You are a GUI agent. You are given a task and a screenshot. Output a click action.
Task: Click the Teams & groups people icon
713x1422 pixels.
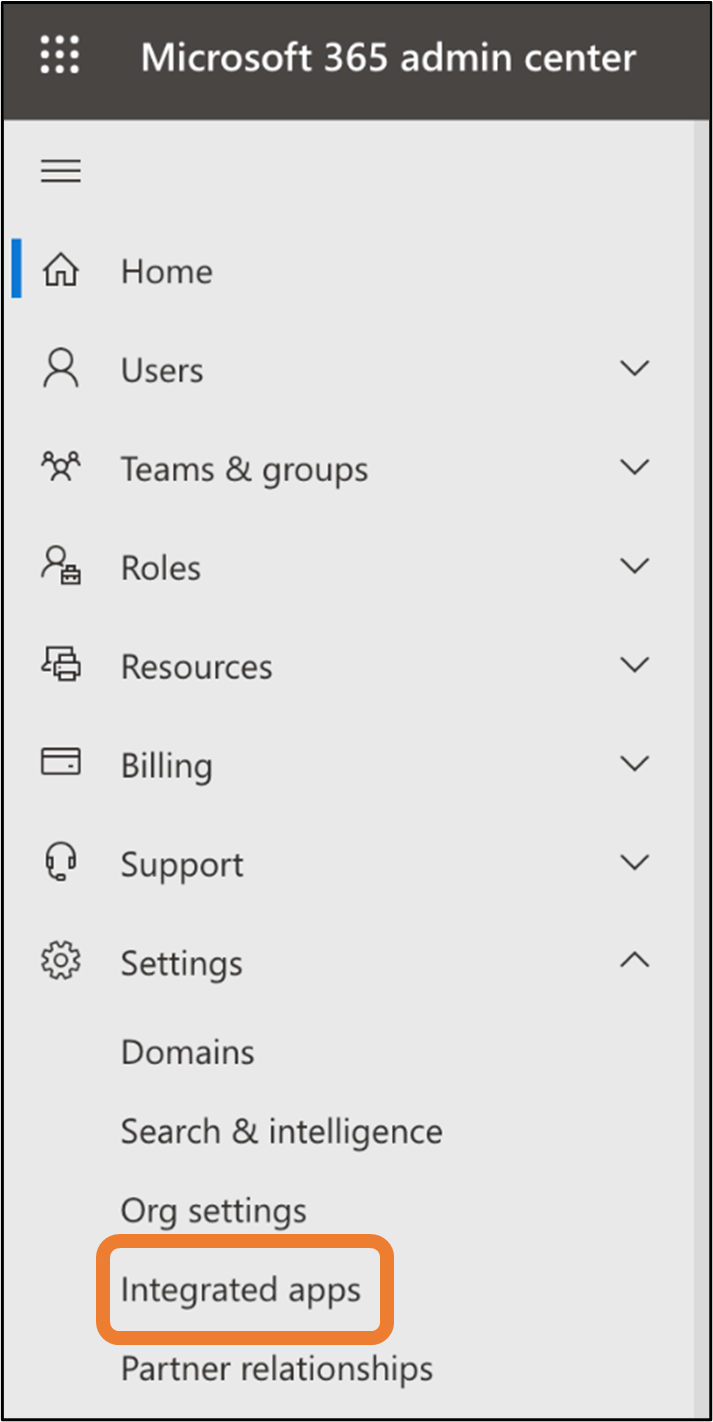(x=60, y=467)
